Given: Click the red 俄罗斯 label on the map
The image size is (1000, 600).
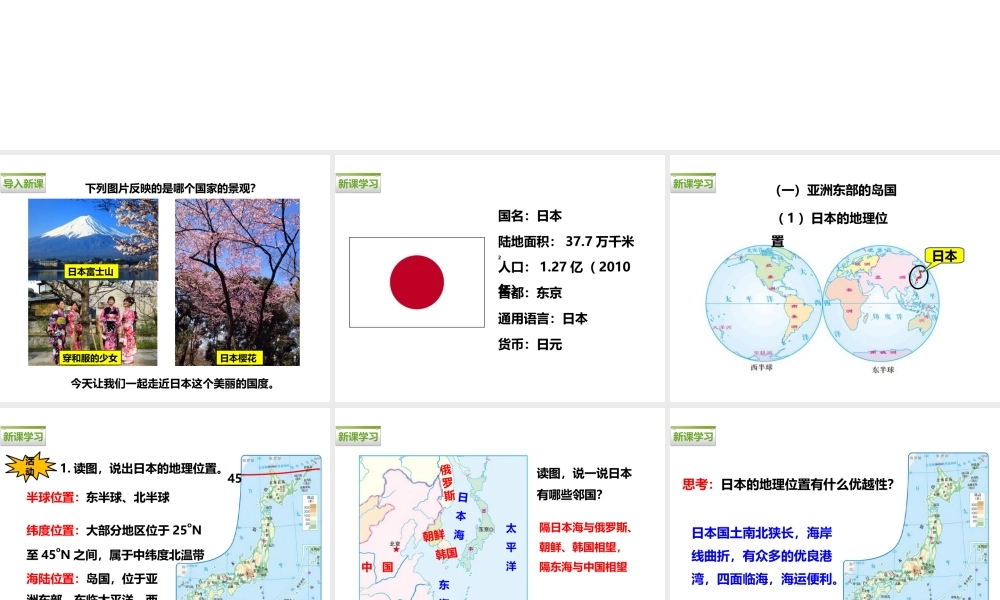Looking at the screenshot, I should tap(447, 483).
